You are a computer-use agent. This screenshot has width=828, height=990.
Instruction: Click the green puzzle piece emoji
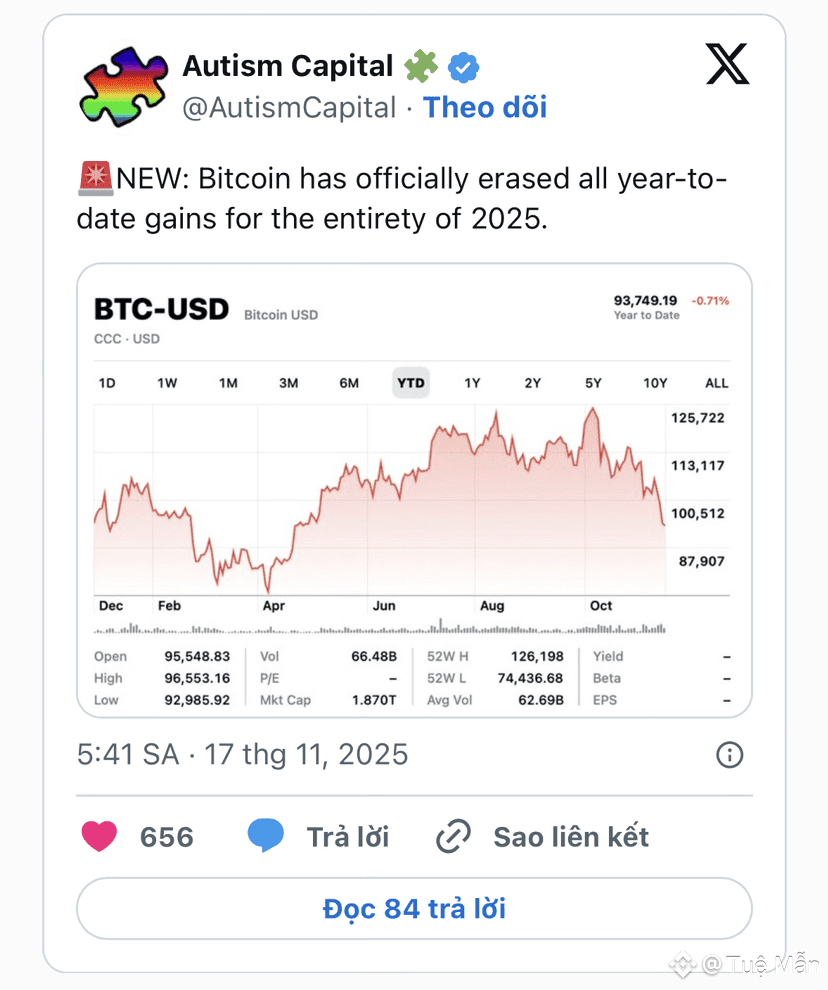[x=420, y=67]
